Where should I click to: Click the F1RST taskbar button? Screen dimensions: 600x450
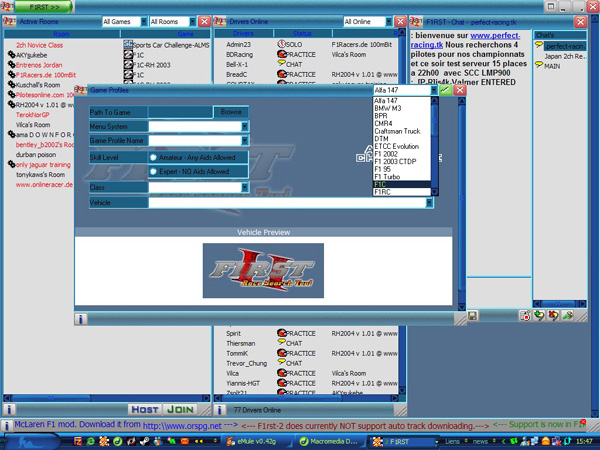tap(404, 442)
